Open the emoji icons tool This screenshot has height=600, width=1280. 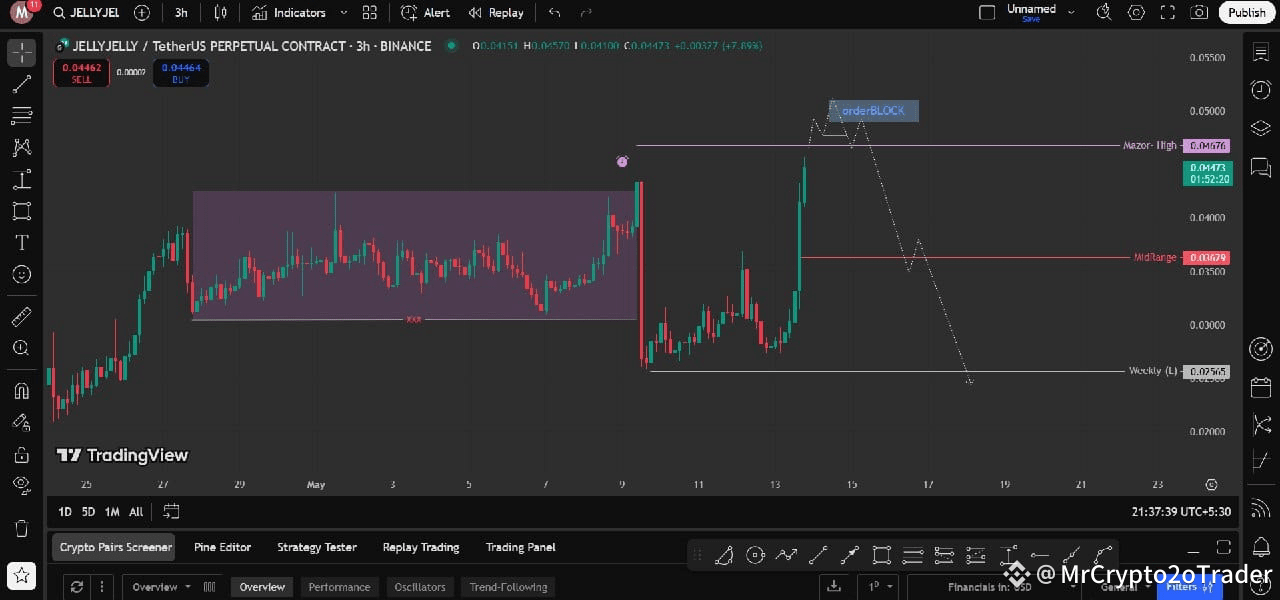tap(22, 274)
